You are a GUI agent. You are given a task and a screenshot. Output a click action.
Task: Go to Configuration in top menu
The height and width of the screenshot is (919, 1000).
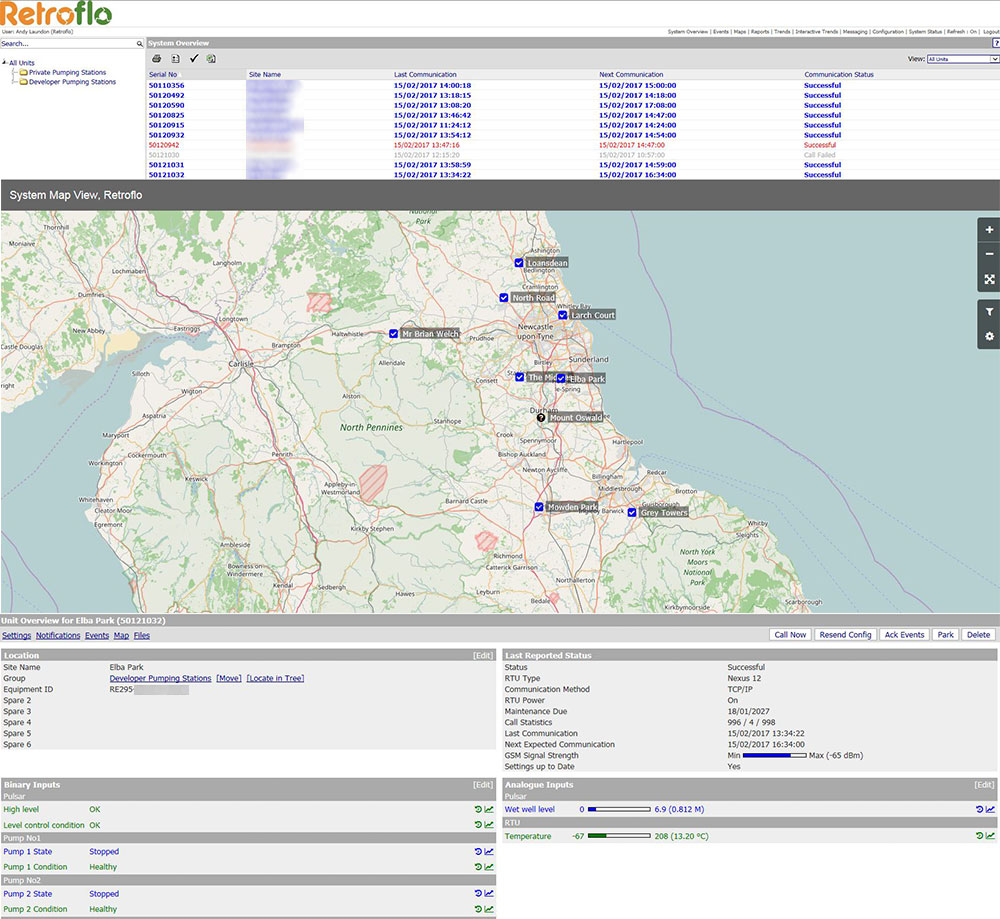tap(887, 32)
